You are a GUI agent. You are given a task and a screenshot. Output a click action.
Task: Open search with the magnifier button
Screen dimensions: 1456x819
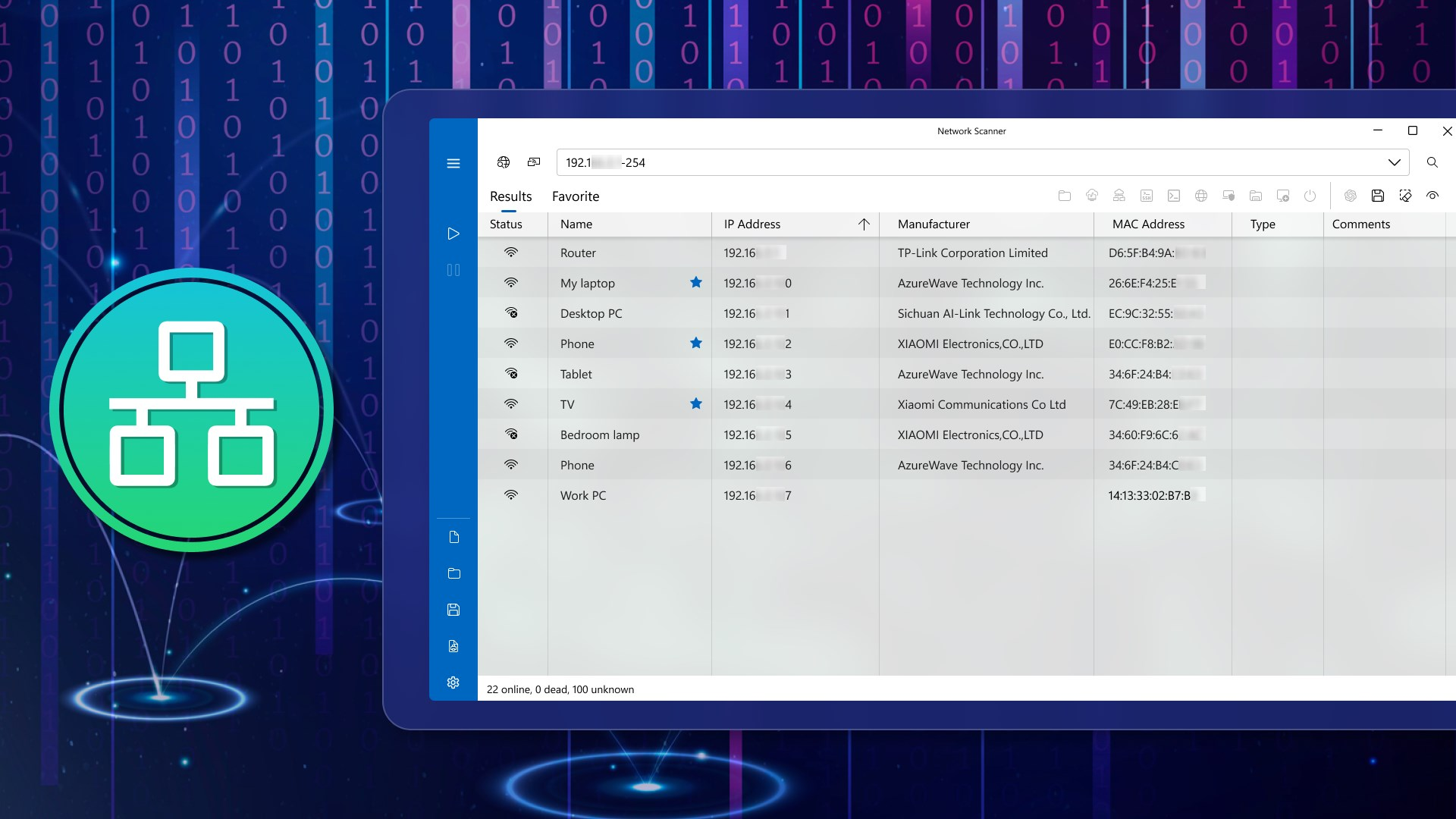1433,162
